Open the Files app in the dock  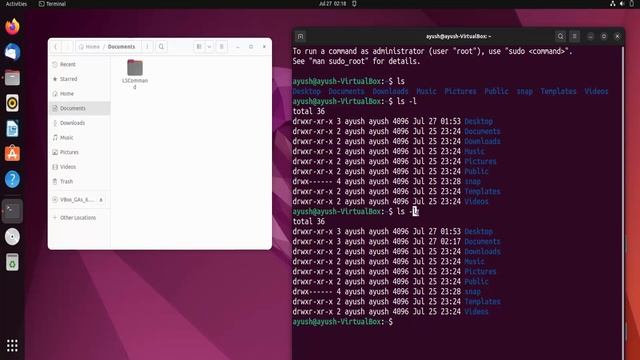click(12, 78)
